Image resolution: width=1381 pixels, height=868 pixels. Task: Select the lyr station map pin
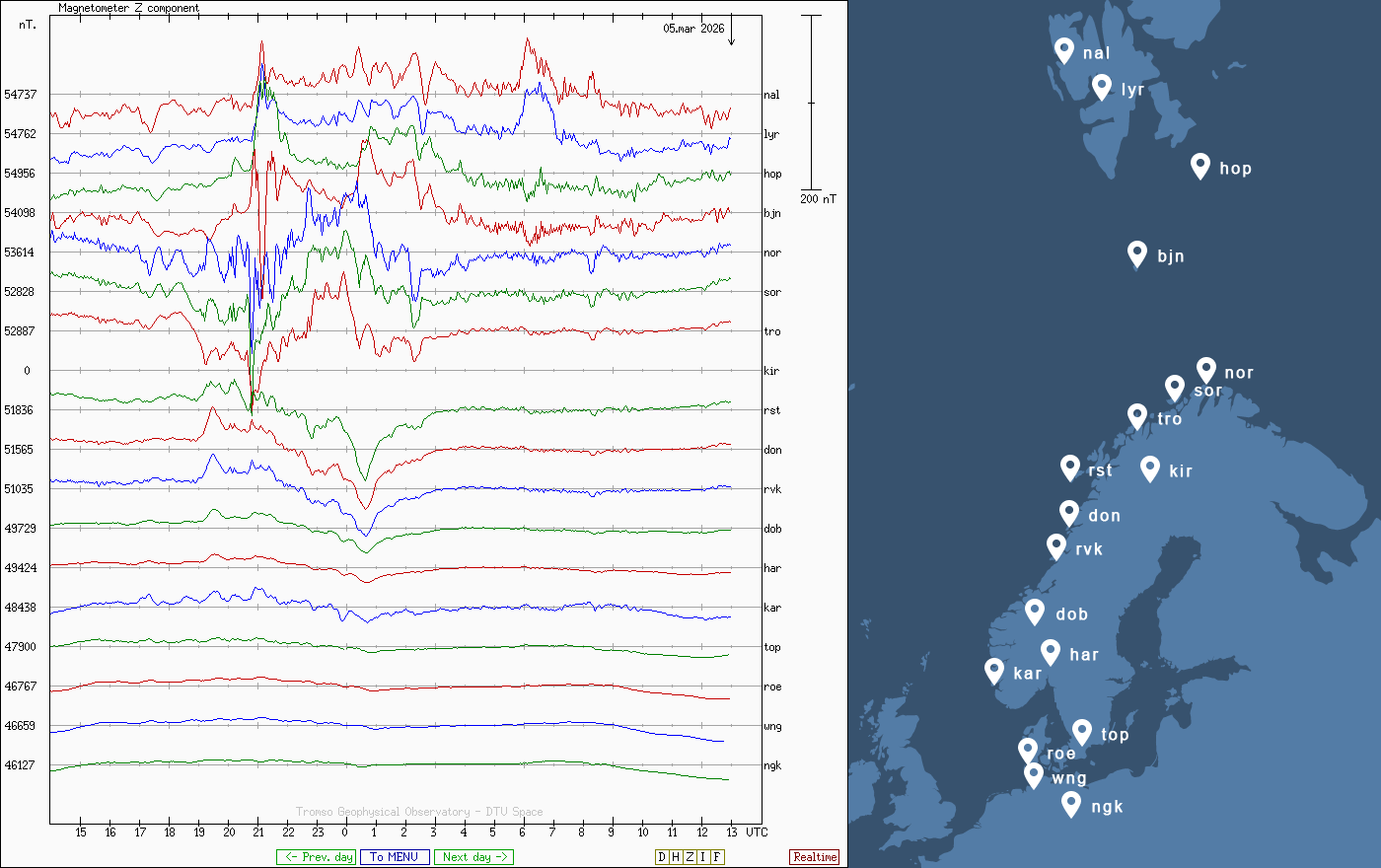click(1103, 87)
